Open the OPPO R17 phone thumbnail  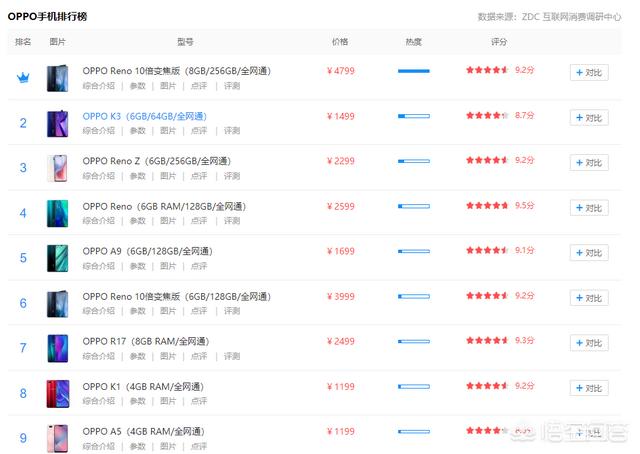click(58, 349)
